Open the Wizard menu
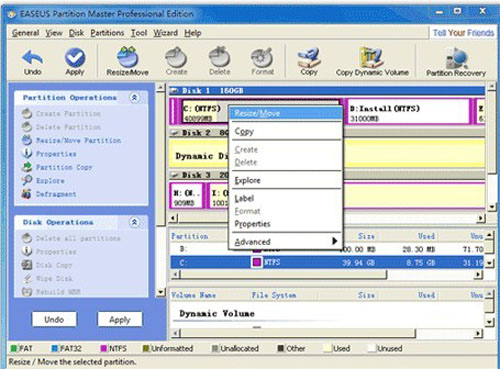The image size is (500, 369). (x=165, y=33)
